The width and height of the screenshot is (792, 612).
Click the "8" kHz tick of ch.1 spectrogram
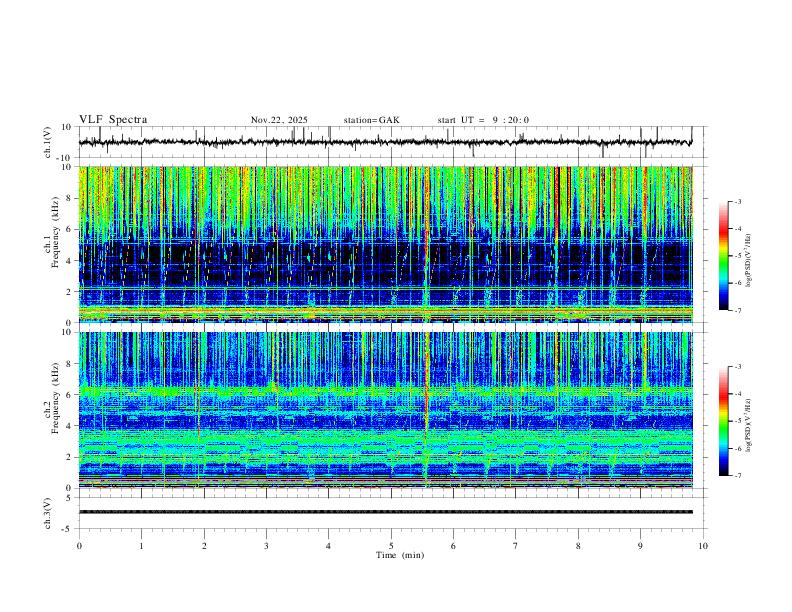tap(70, 198)
